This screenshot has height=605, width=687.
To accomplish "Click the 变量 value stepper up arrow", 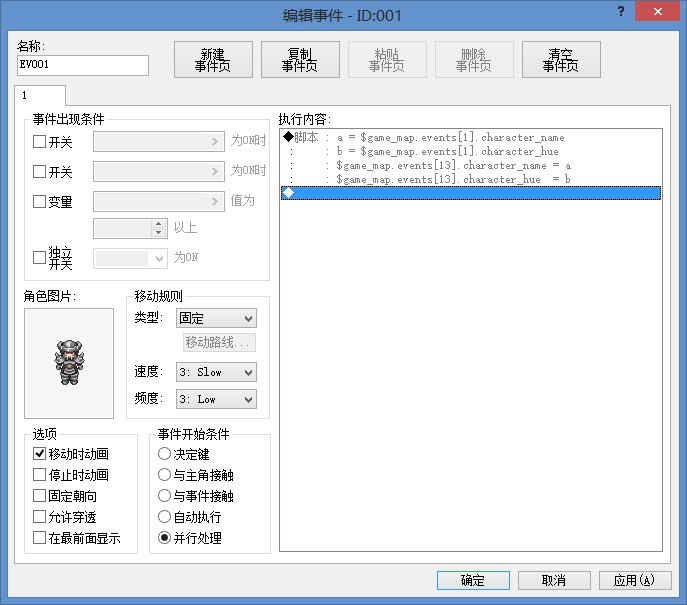I will point(159,224).
